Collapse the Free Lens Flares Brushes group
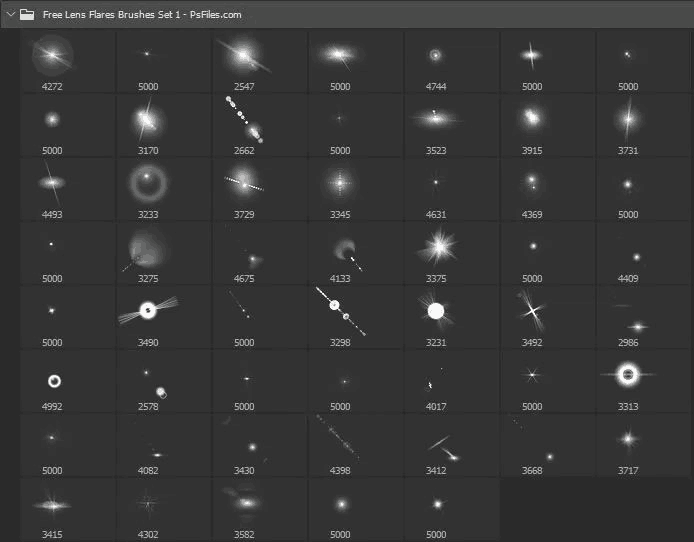Image resolution: width=694 pixels, height=542 pixels. [x=10, y=15]
